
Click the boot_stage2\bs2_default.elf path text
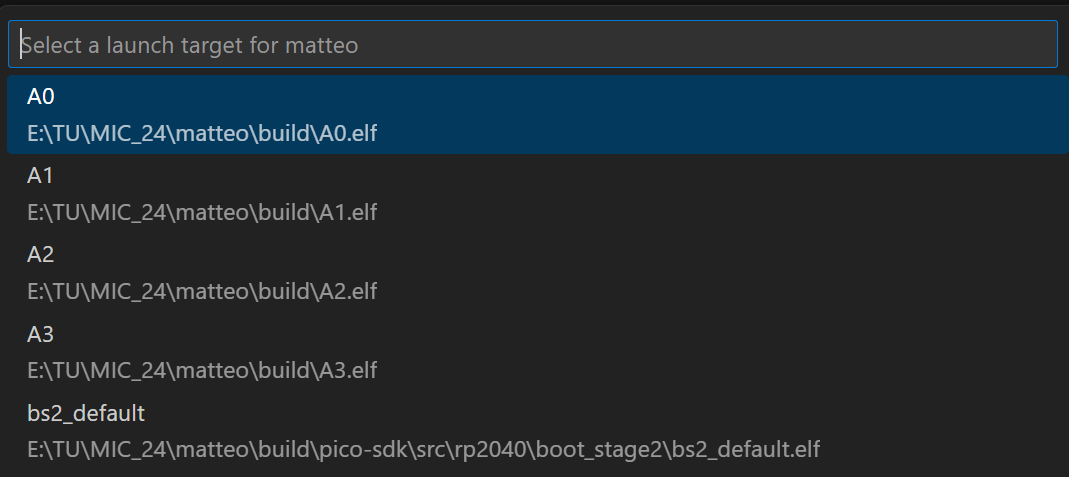click(423, 449)
